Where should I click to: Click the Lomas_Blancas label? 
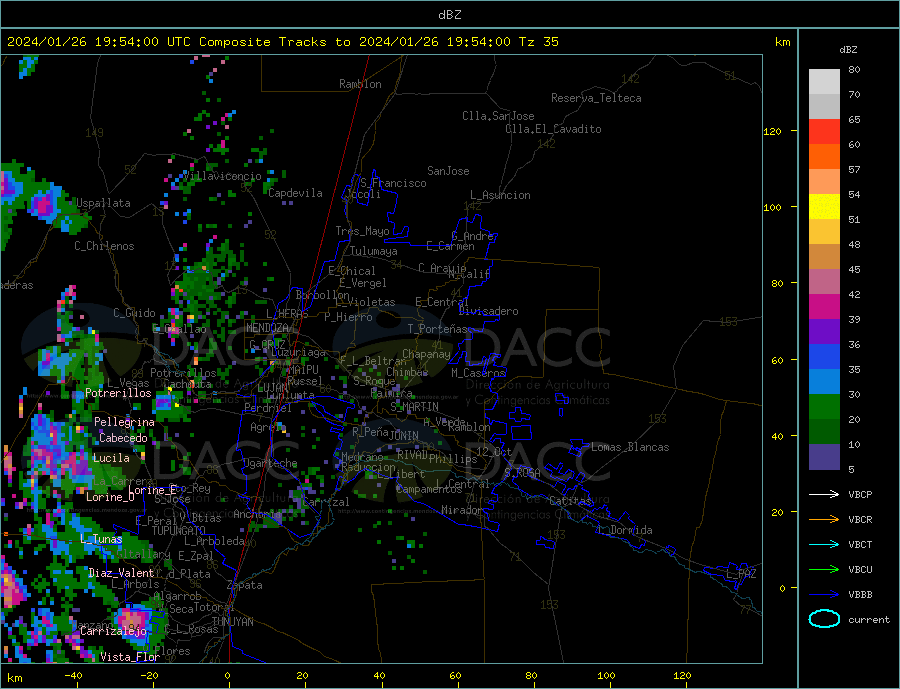(630, 447)
